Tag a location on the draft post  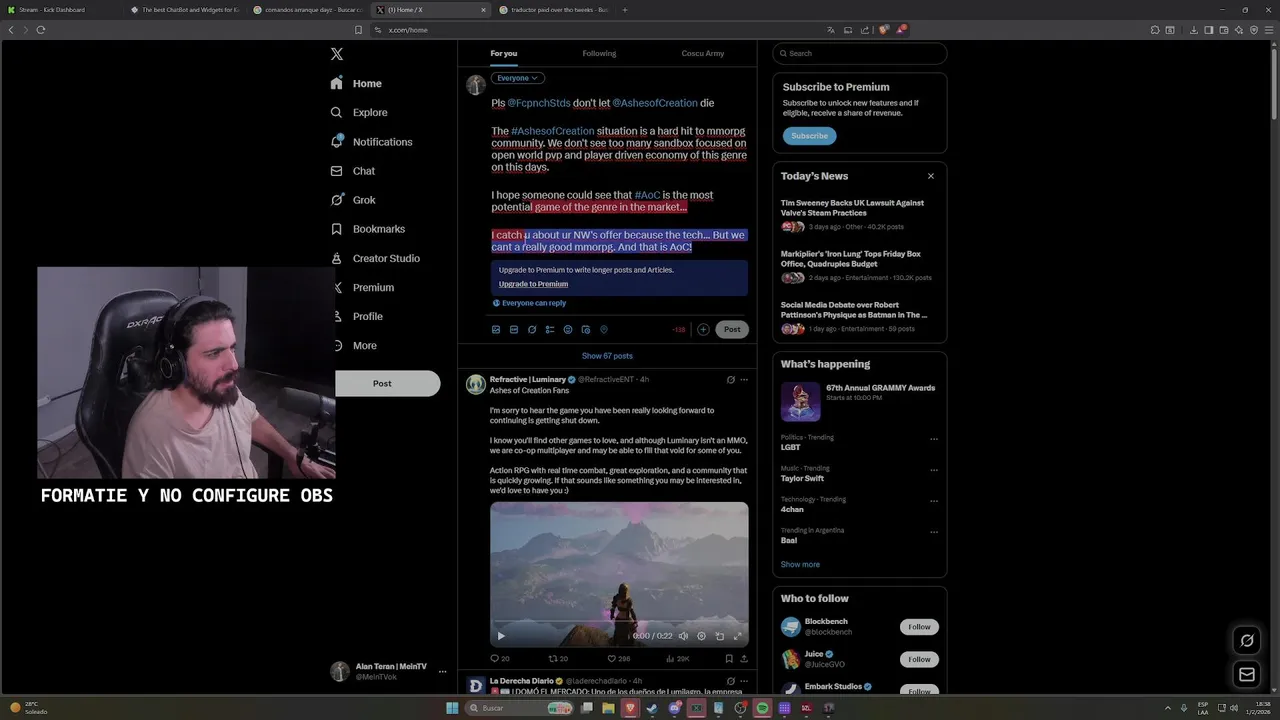[x=603, y=329]
